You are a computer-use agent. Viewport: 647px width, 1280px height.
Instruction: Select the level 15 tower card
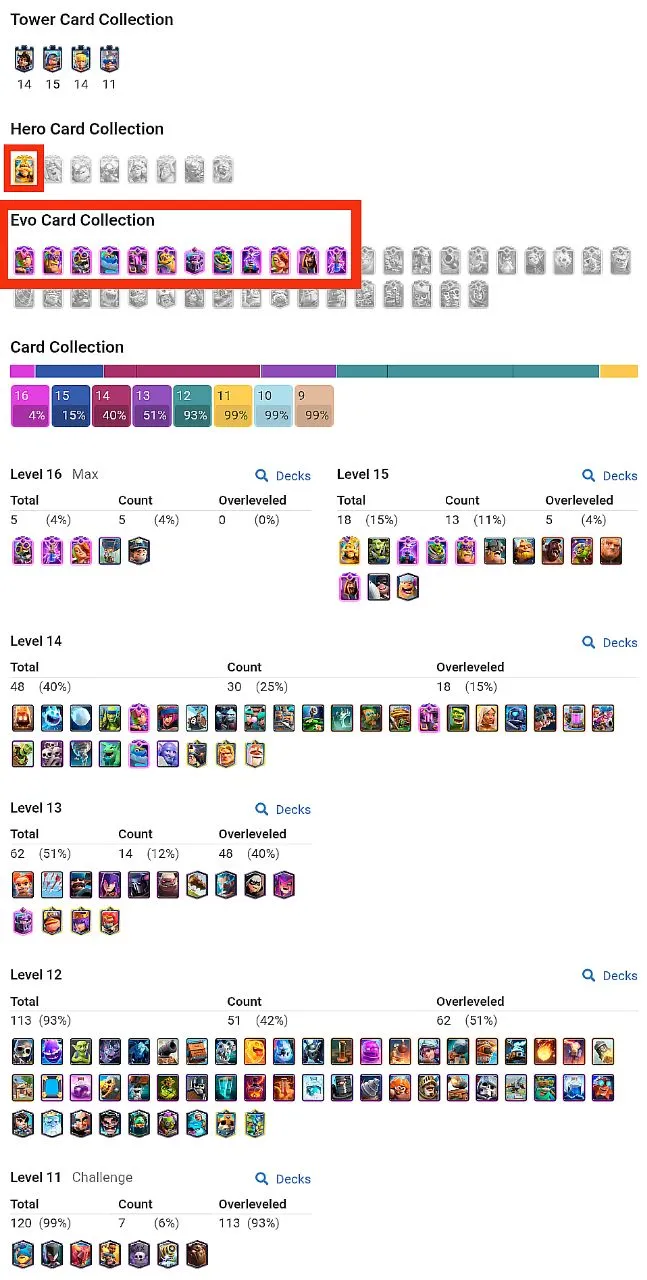tap(52, 58)
